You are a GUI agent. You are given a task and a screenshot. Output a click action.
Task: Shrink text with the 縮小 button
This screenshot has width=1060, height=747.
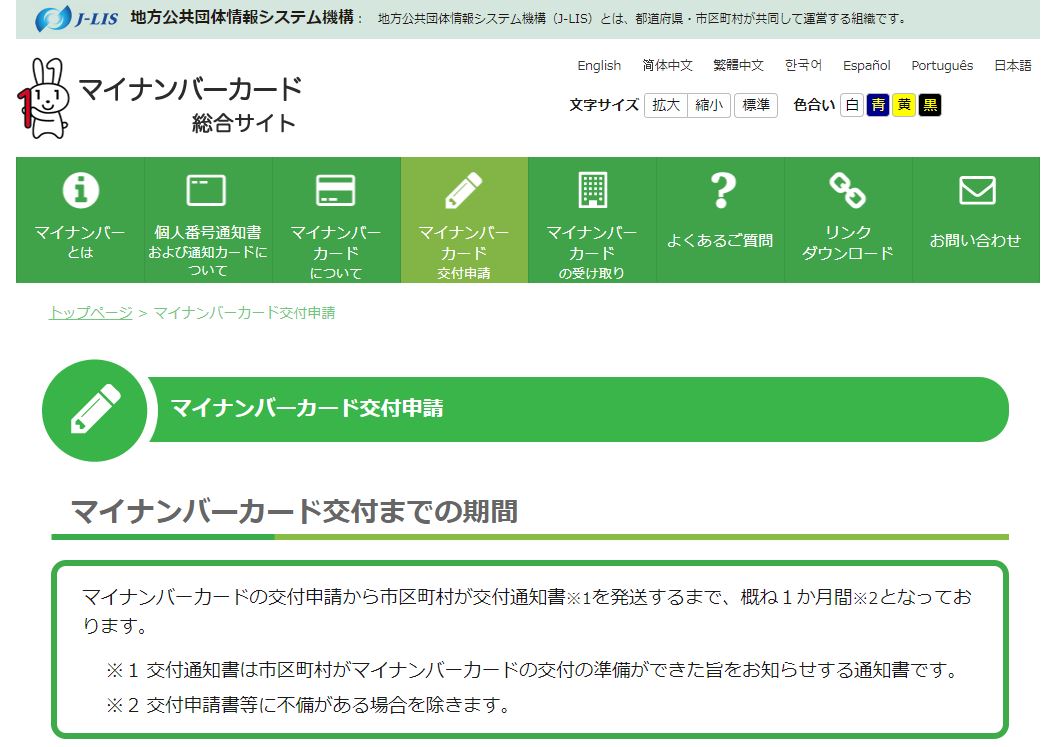[x=709, y=105]
